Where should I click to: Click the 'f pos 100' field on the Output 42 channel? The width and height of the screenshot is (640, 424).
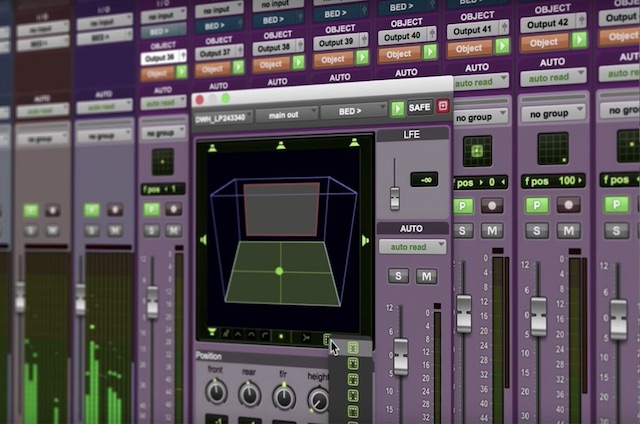[553, 181]
